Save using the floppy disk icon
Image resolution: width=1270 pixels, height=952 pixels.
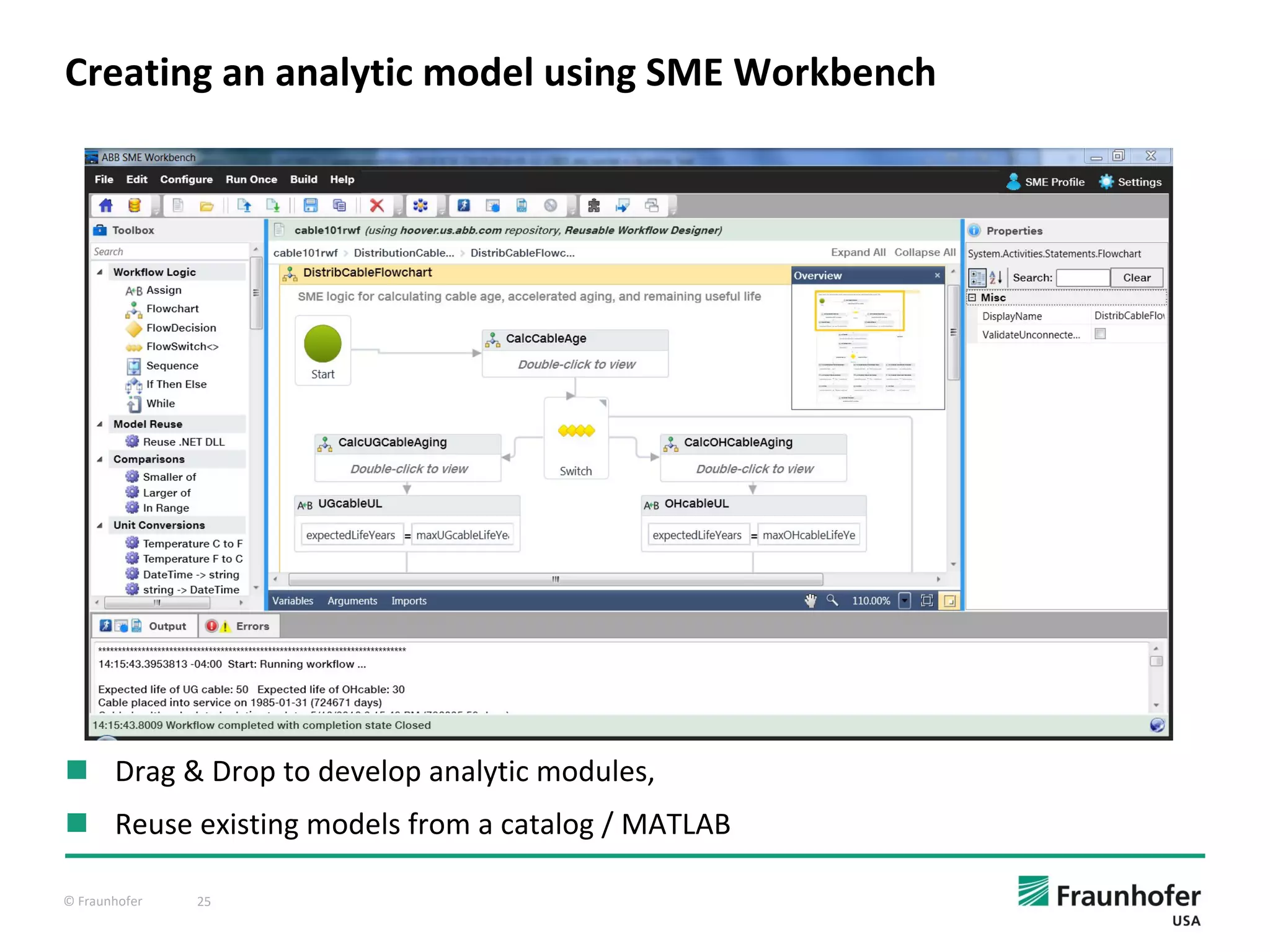pos(311,206)
